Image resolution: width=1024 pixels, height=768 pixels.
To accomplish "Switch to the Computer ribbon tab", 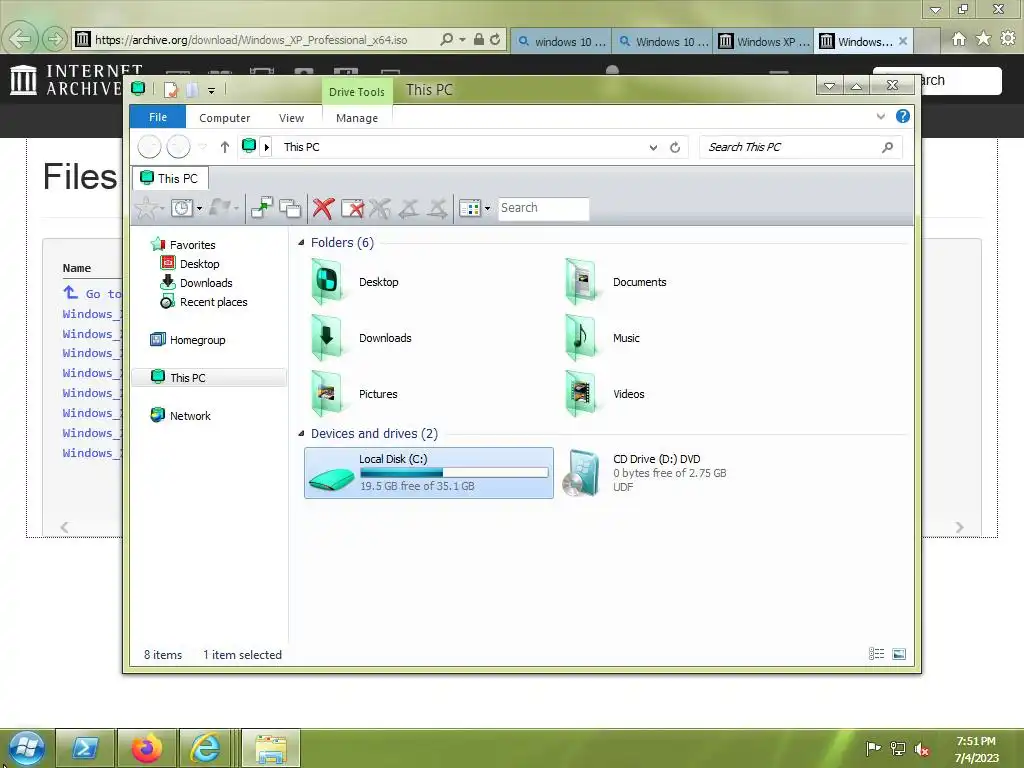I will (225, 118).
